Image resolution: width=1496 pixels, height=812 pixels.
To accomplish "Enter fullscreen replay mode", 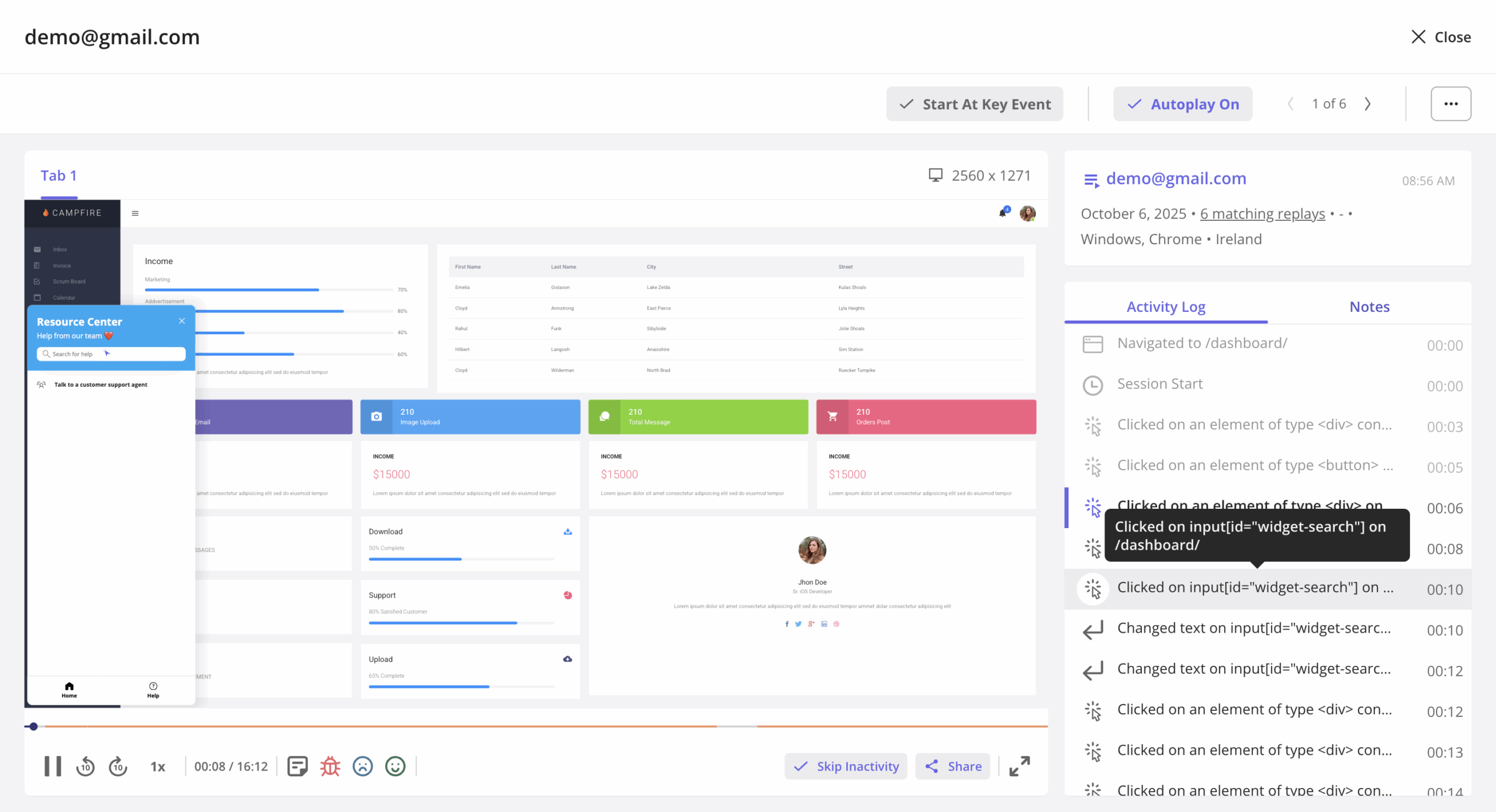I will (1020, 765).
